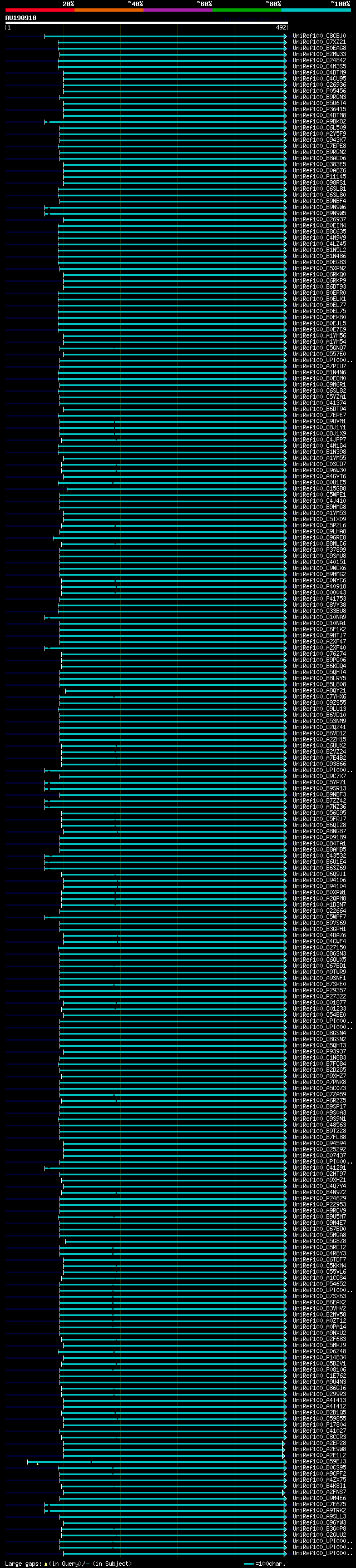The width and height of the screenshot is (356, 1568).
Task: Select hit label UniRef100_P11145
Action: 319,176
